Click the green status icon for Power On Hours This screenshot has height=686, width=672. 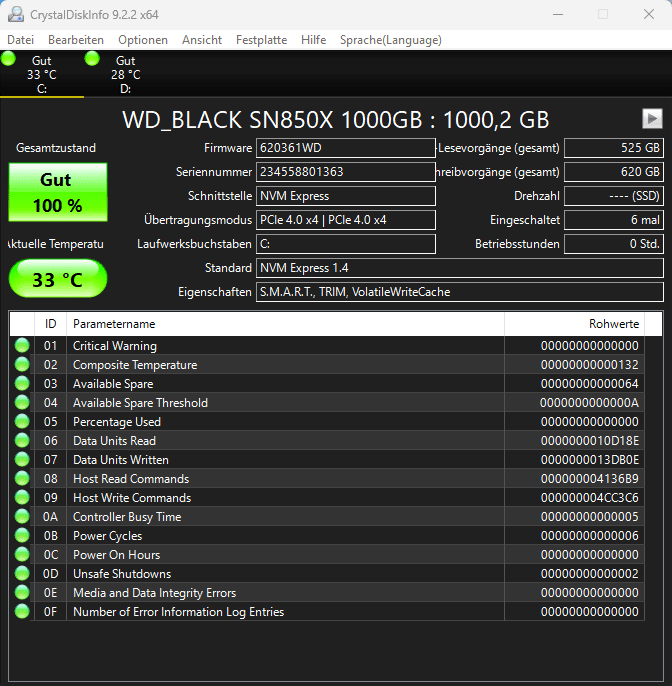coord(22,555)
